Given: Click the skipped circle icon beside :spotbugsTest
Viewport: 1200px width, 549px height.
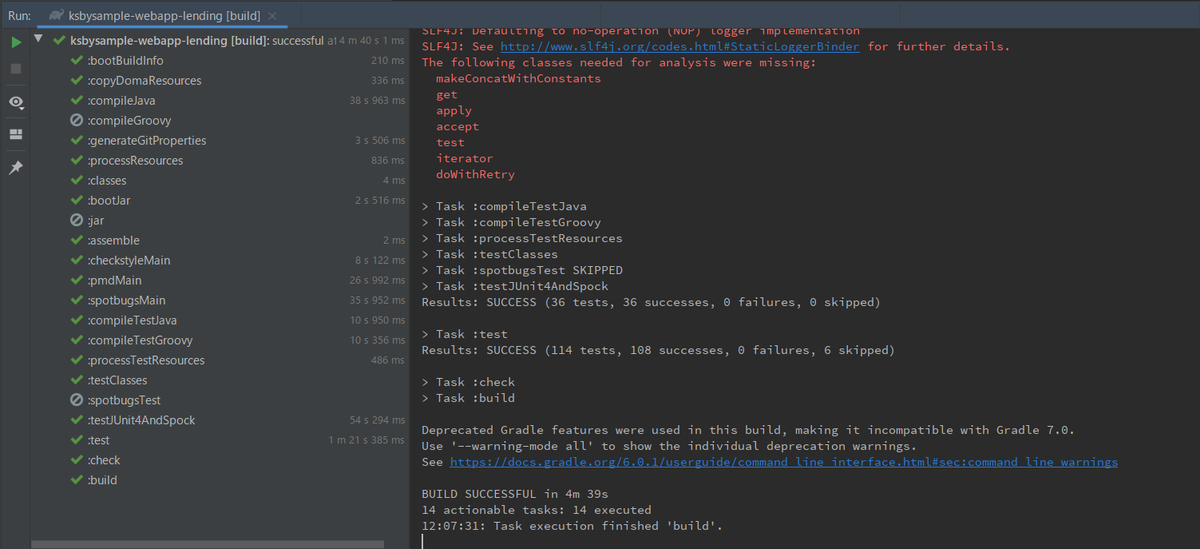Looking at the screenshot, I should pos(77,400).
